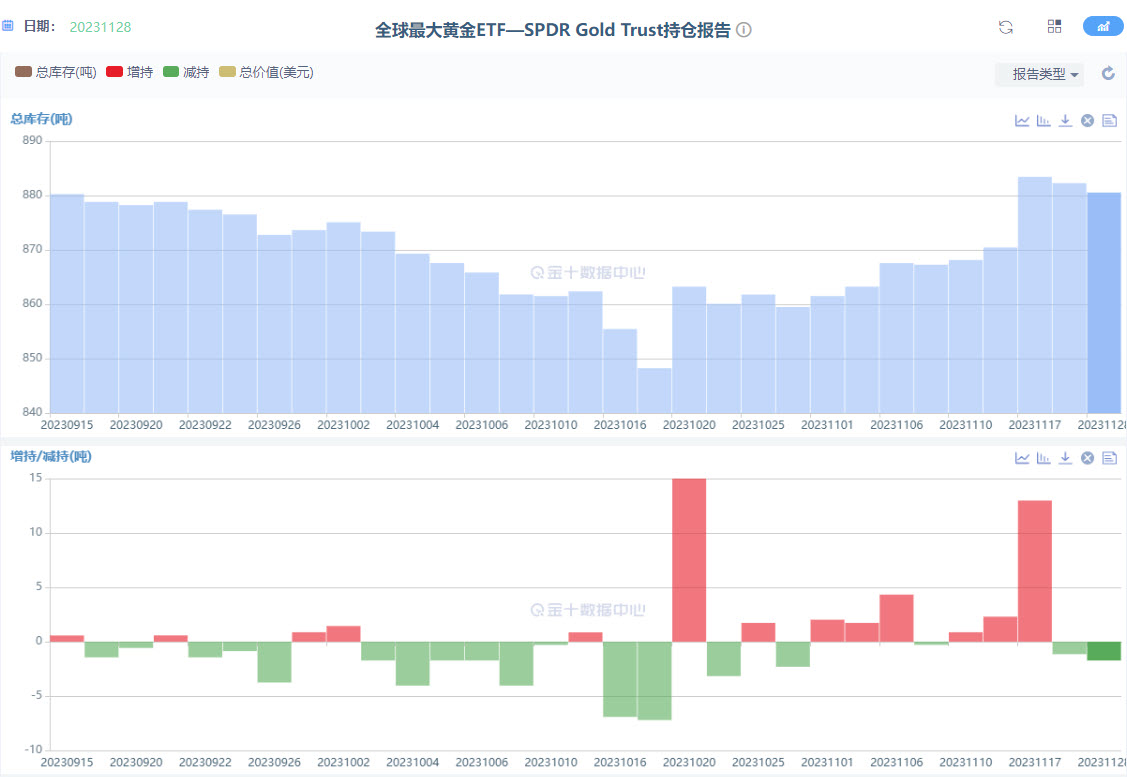
Task: Click the X restore icon on 总库存 chart
Action: pyautogui.click(x=1087, y=121)
